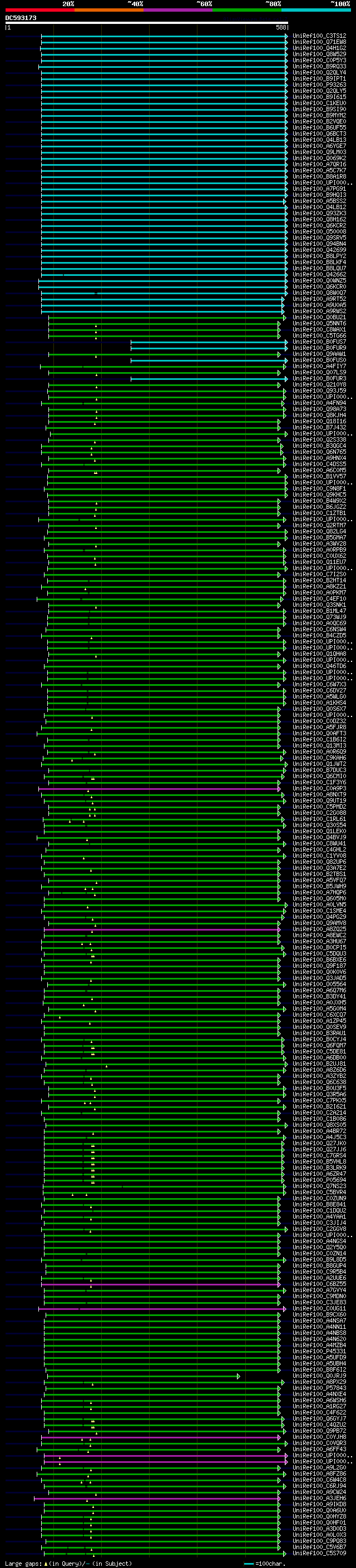Click UniRef100_B0FUR9 hit label
356x1568 pixels.
click(319, 348)
